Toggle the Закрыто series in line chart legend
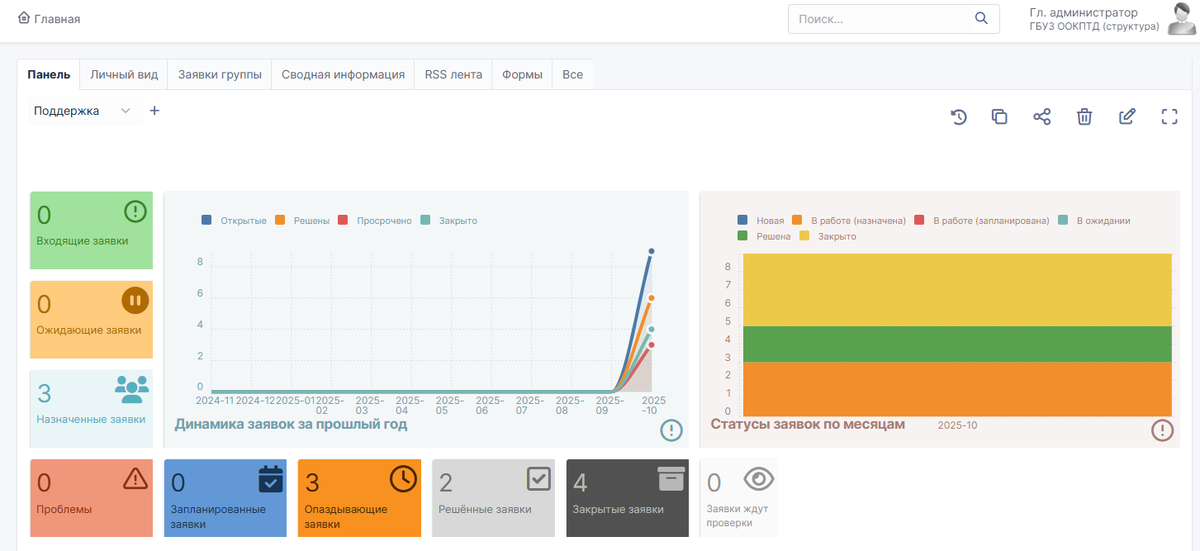This screenshot has width=1200, height=551. point(449,220)
